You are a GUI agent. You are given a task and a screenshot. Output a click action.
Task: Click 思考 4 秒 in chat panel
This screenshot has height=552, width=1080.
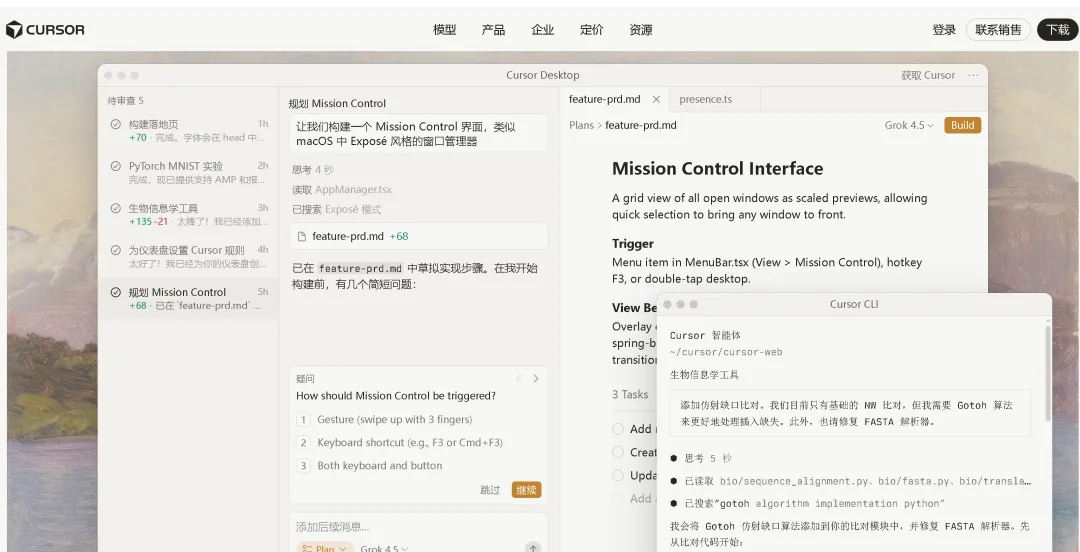pyautogui.click(x=313, y=170)
